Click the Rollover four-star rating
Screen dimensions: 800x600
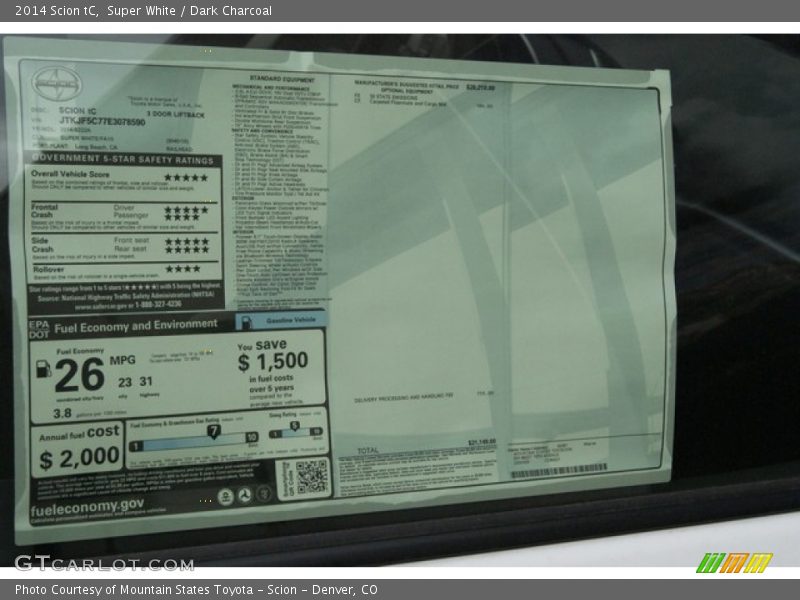(182, 268)
